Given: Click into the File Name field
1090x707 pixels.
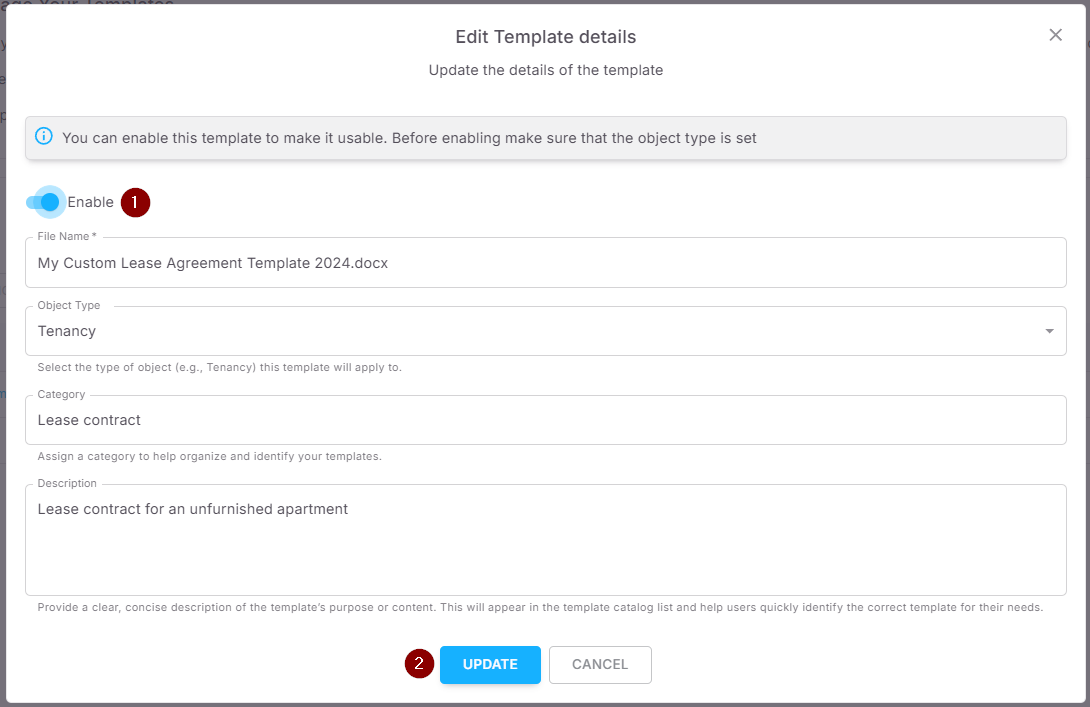Looking at the screenshot, I should coord(545,263).
